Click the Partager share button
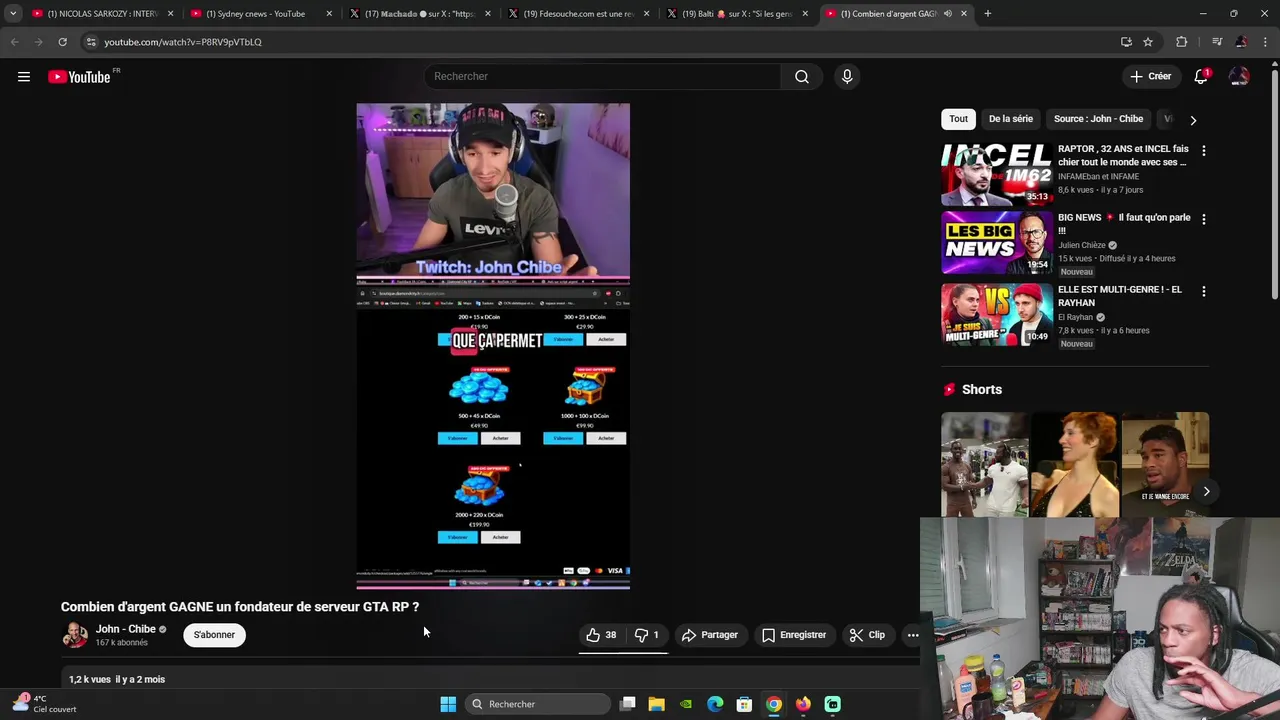 point(710,635)
